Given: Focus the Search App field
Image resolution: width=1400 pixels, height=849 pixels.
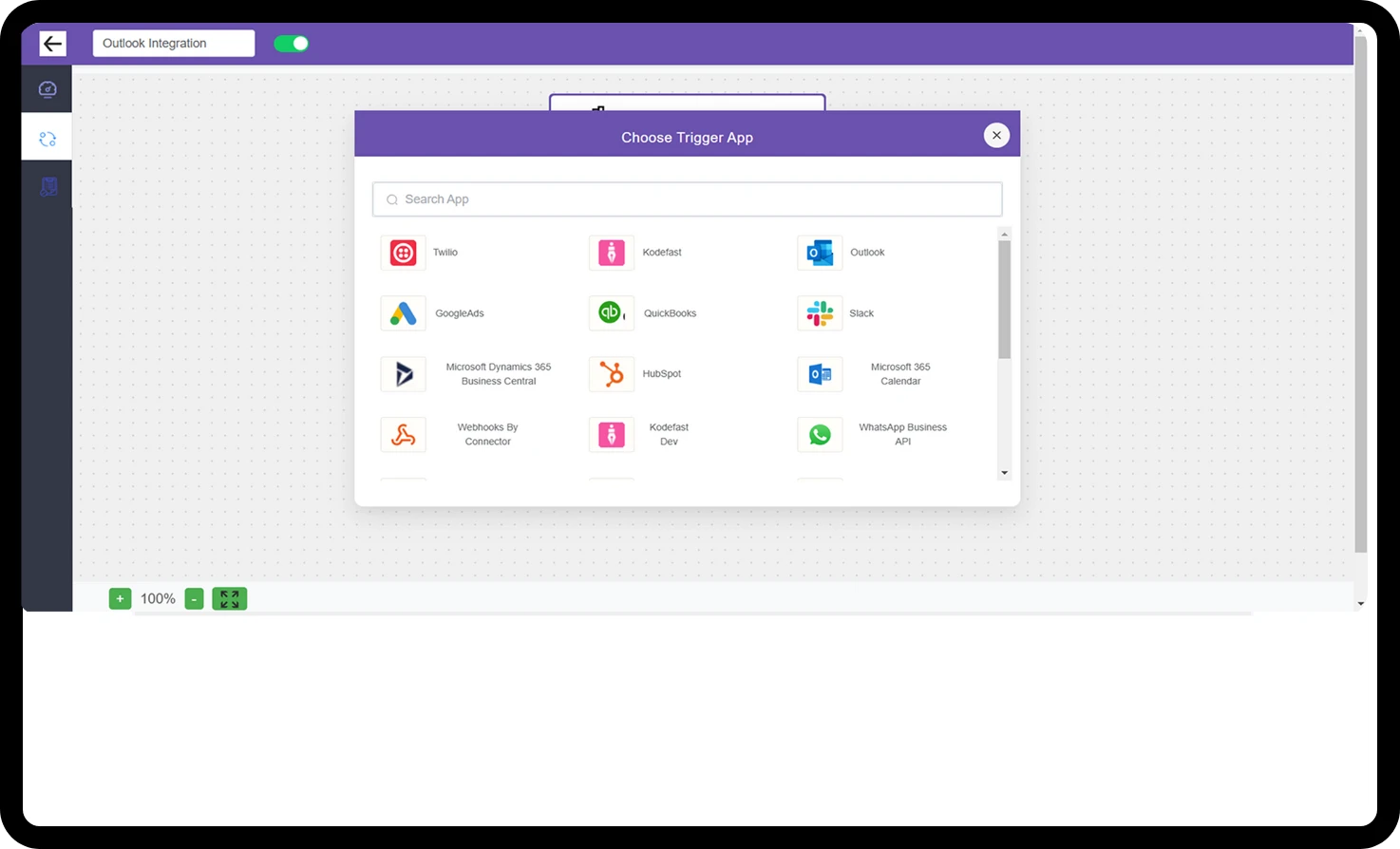Looking at the screenshot, I should pyautogui.click(x=688, y=199).
